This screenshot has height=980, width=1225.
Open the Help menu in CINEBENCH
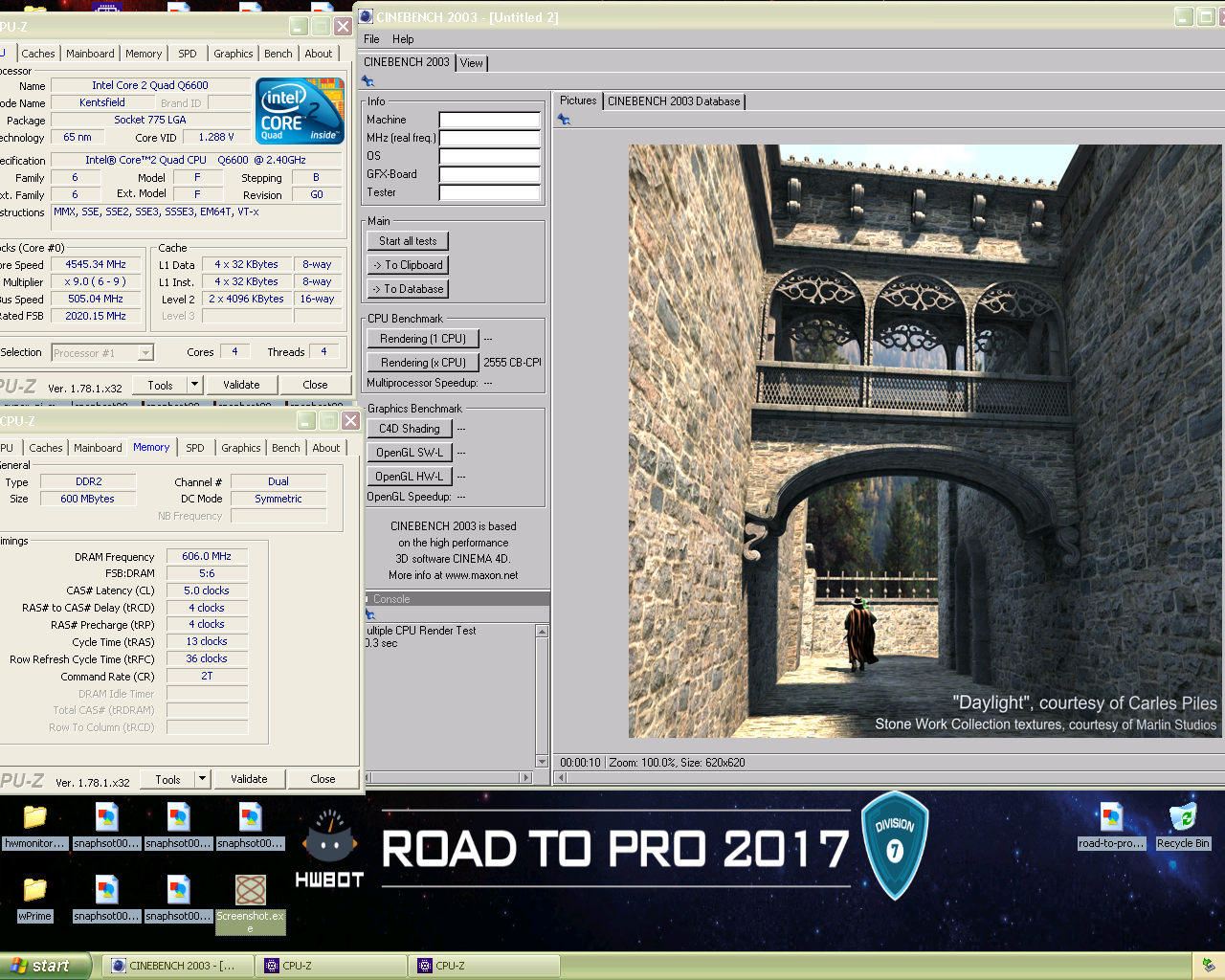point(403,39)
